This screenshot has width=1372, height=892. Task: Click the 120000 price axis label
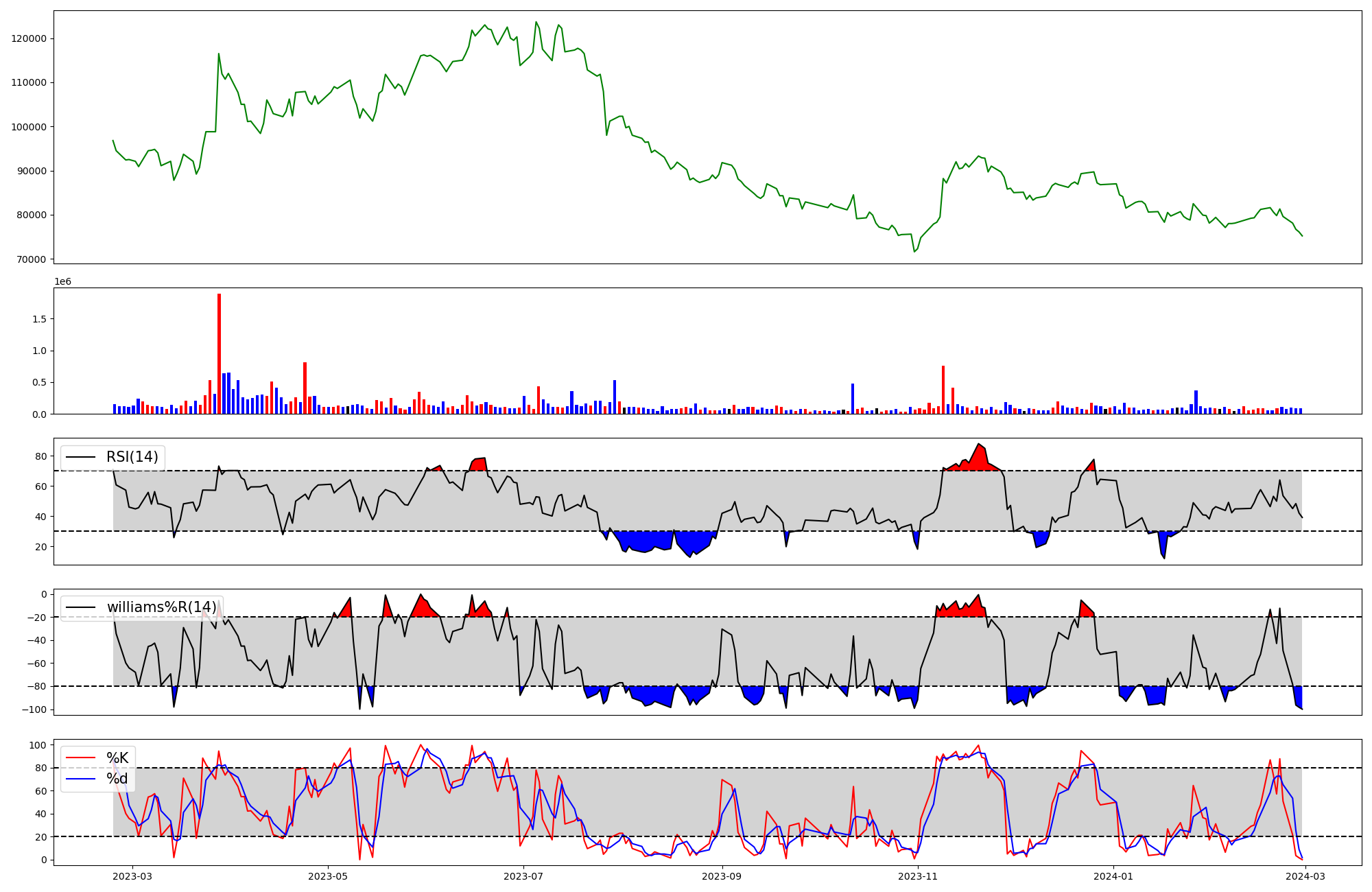tap(29, 38)
